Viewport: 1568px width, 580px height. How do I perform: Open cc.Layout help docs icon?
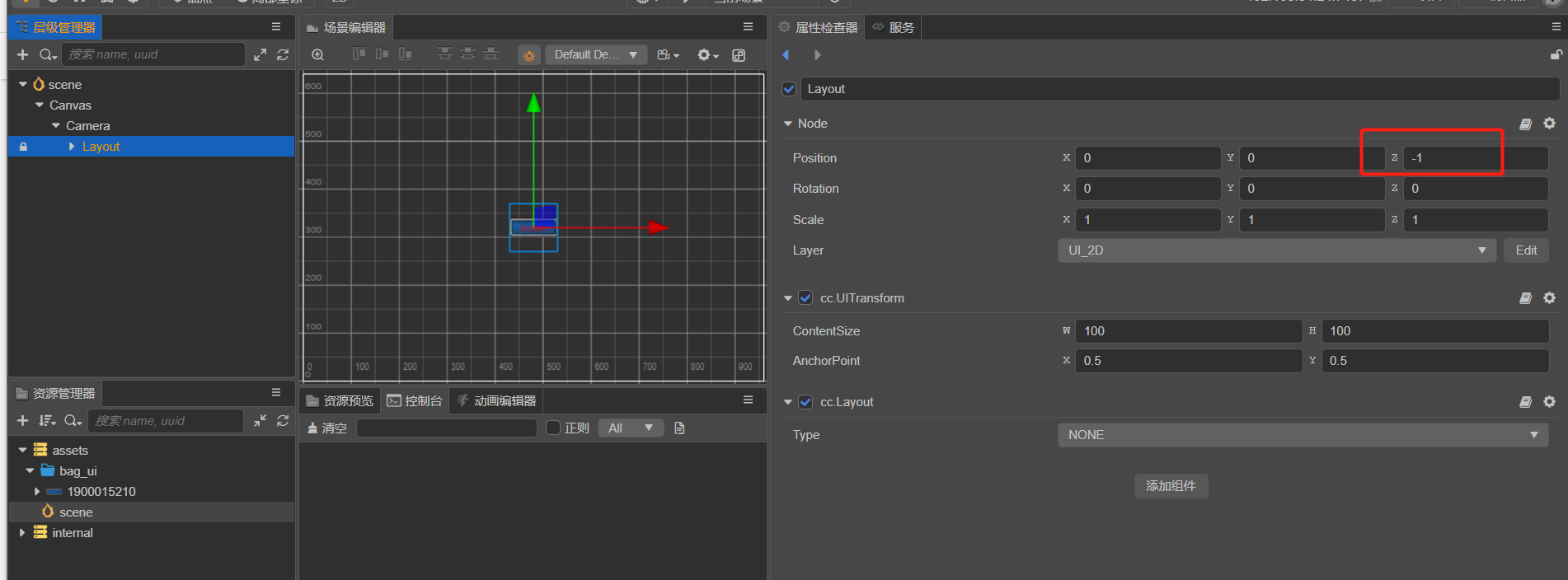tap(1526, 402)
